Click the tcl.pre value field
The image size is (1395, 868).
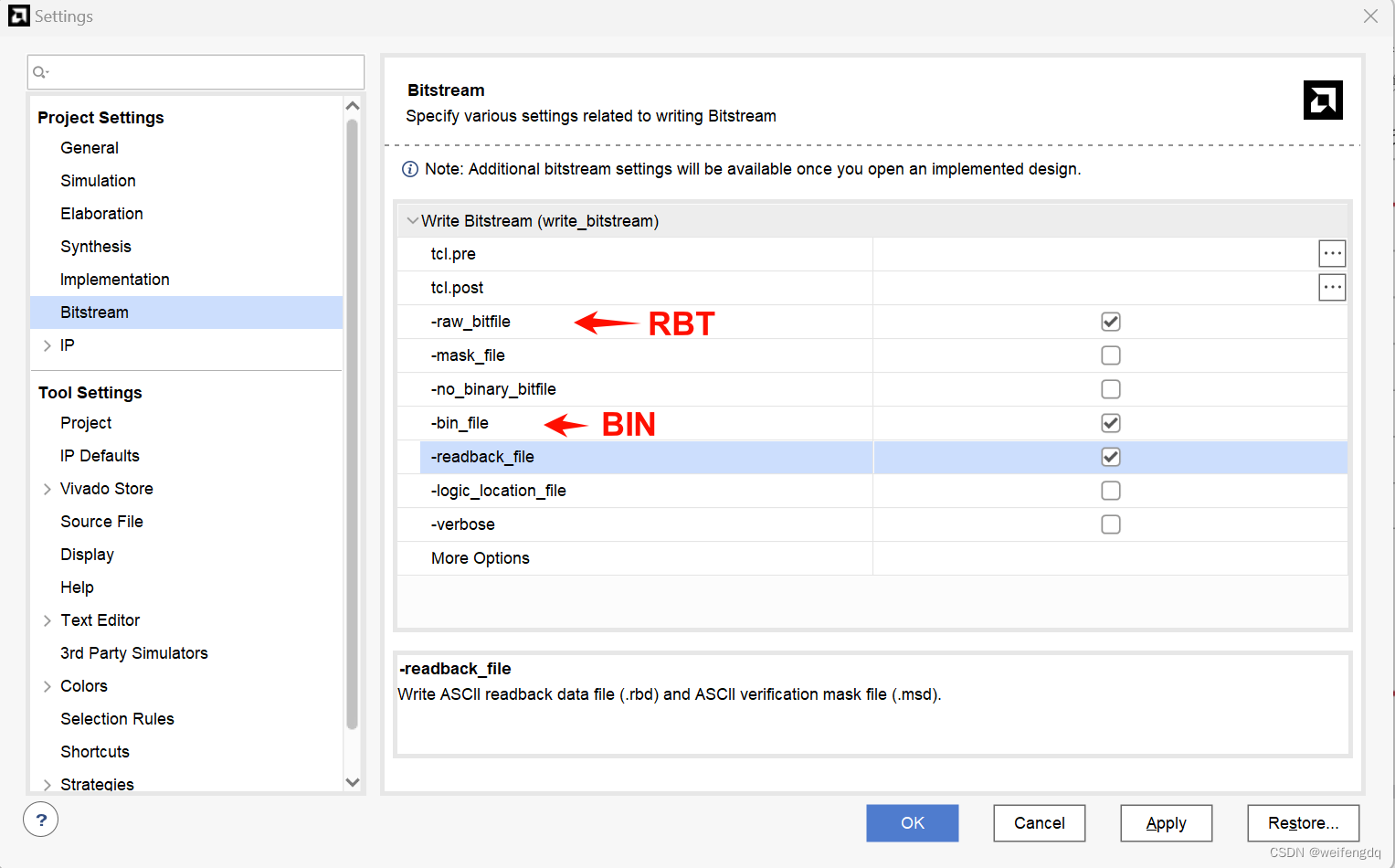point(1094,254)
